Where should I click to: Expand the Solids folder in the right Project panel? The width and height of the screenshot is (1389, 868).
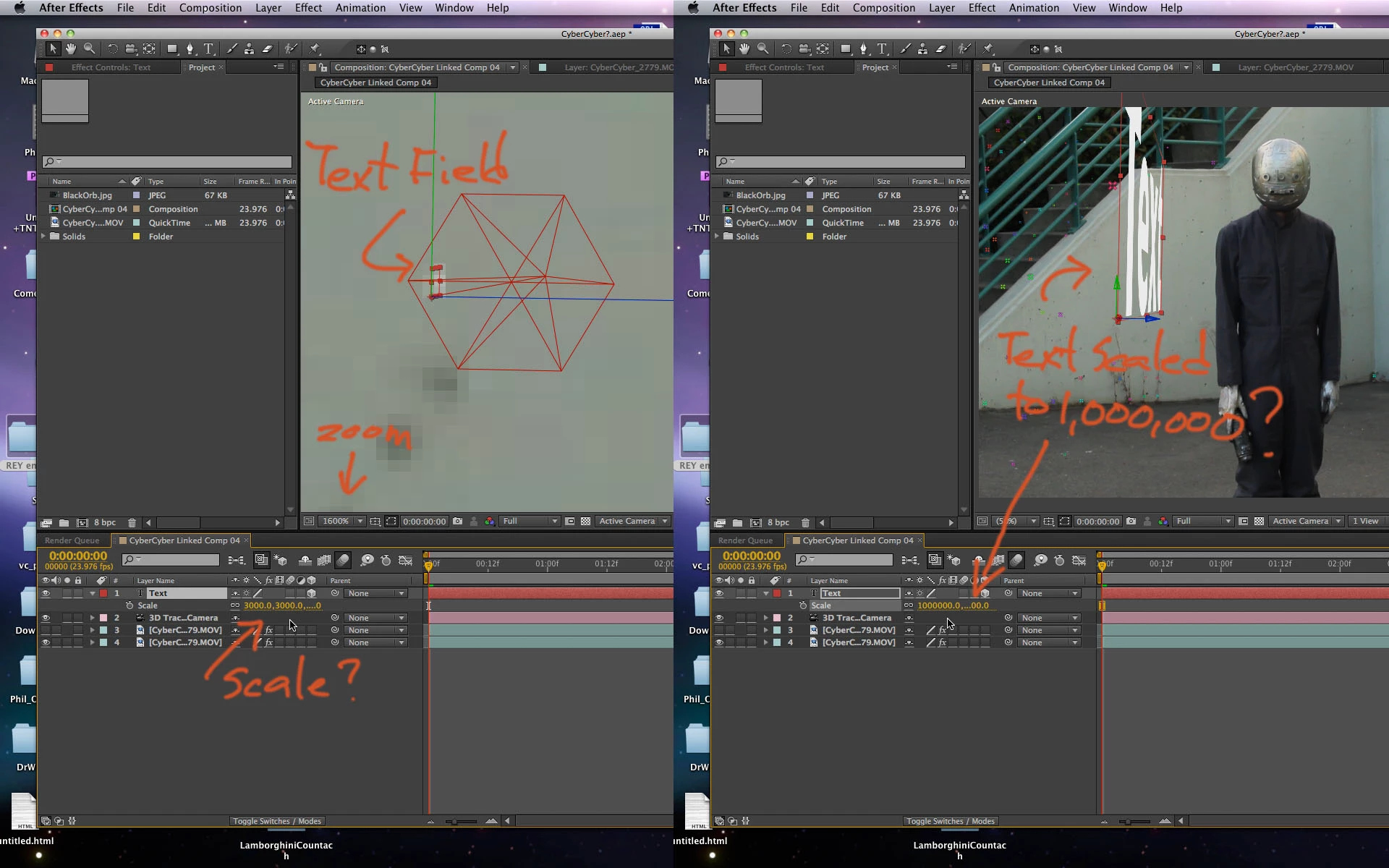pos(717,237)
